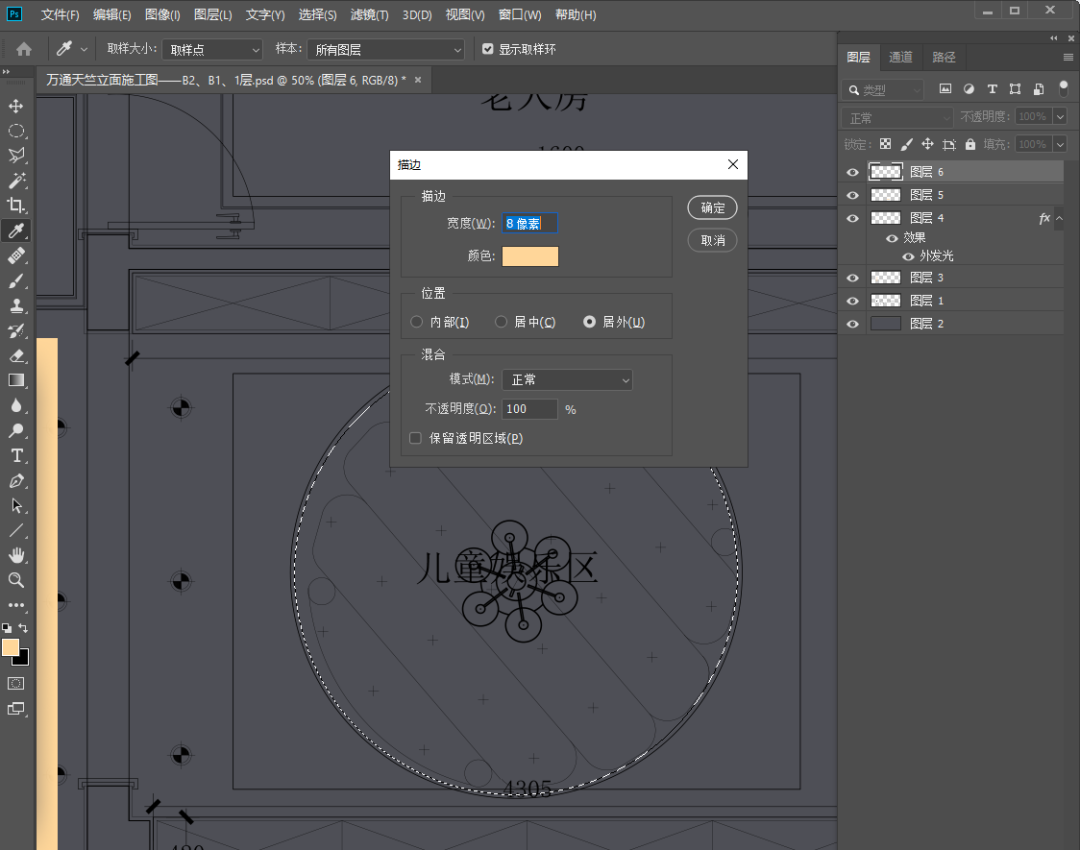Cancel the stroke dialog with 取消
The image size is (1080, 850).
click(712, 240)
